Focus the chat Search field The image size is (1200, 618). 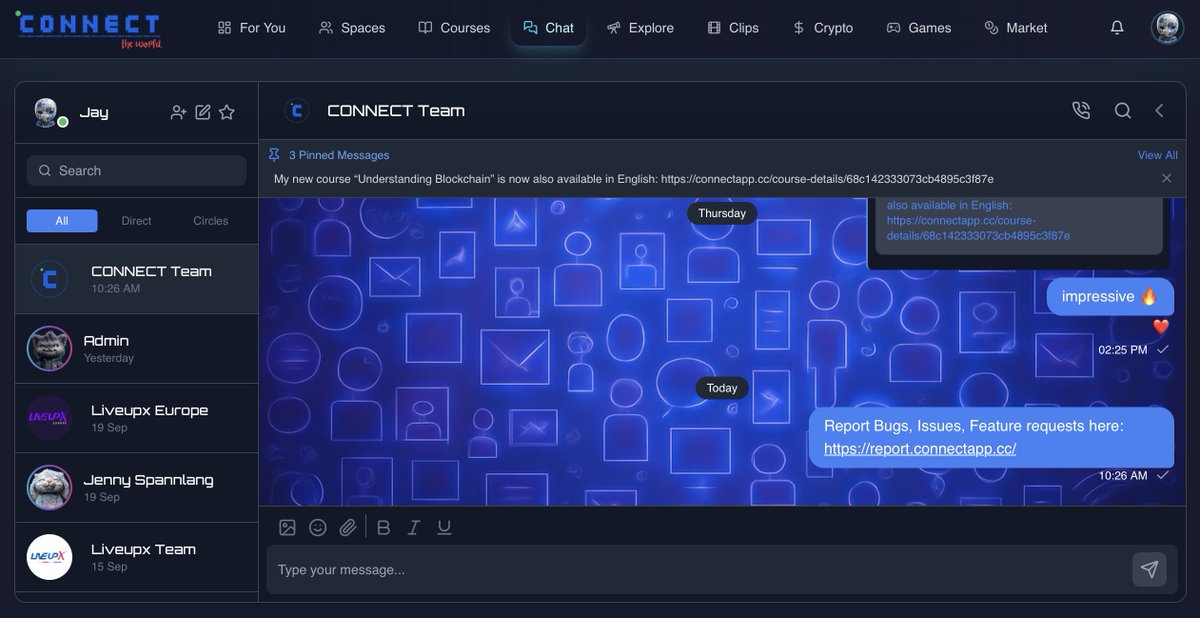pyautogui.click(x=137, y=170)
